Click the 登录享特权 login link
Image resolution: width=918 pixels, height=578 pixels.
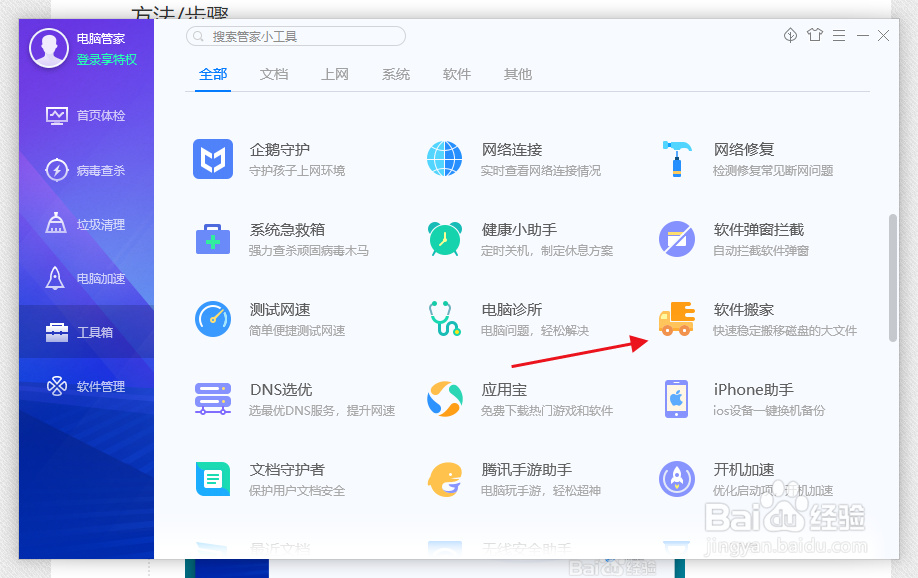click(x=107, y=60)
